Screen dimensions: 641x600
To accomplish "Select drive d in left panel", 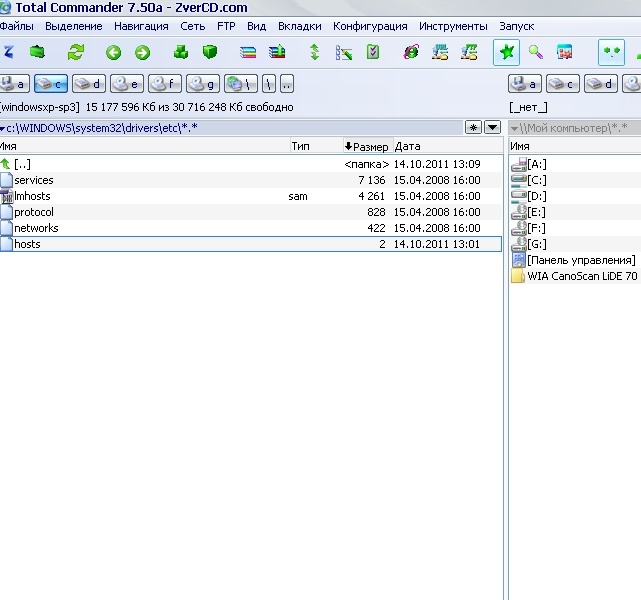I will coord(88,84).
